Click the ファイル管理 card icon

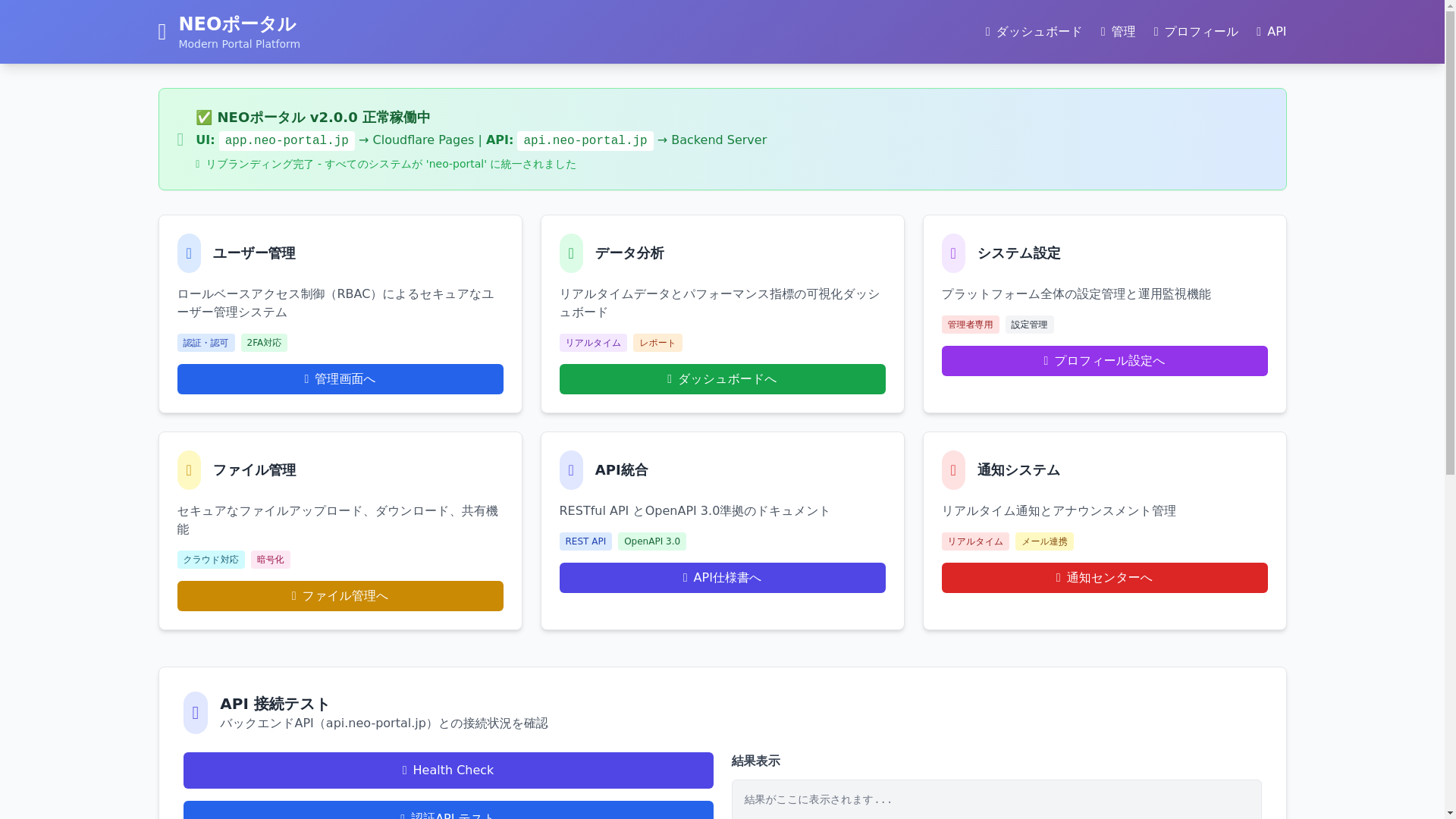coord(189,470)
